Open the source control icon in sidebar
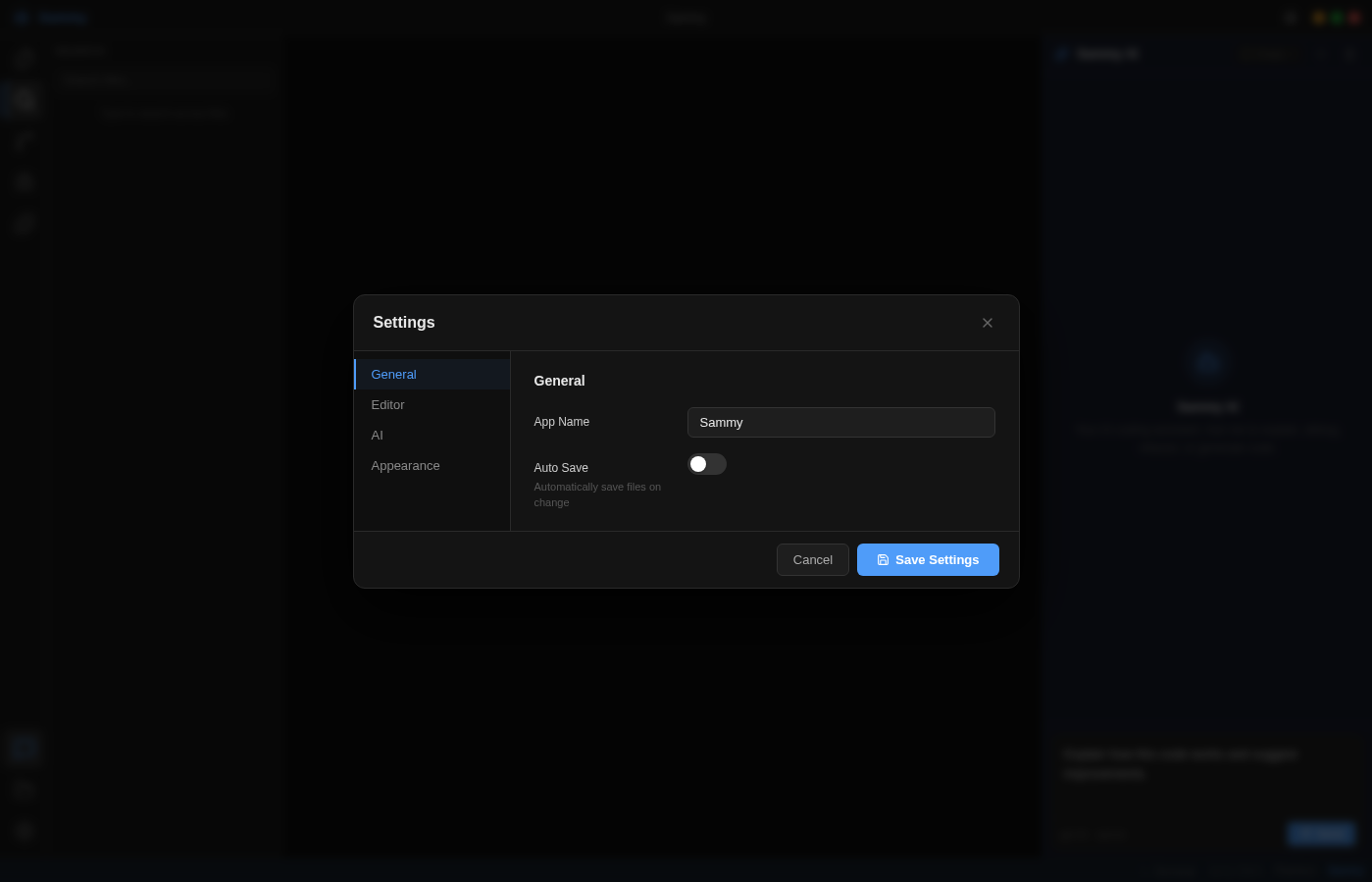The width and height of the screenshot is (1372, 882). click(24, 140)
